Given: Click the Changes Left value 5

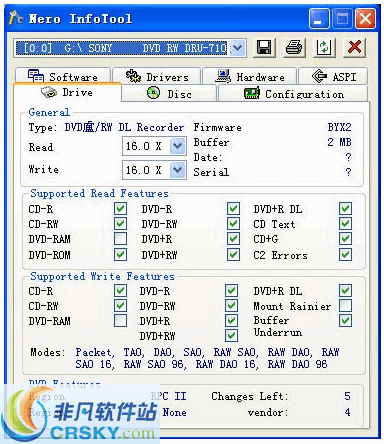Looking at the screenshot, I should 347,396.
